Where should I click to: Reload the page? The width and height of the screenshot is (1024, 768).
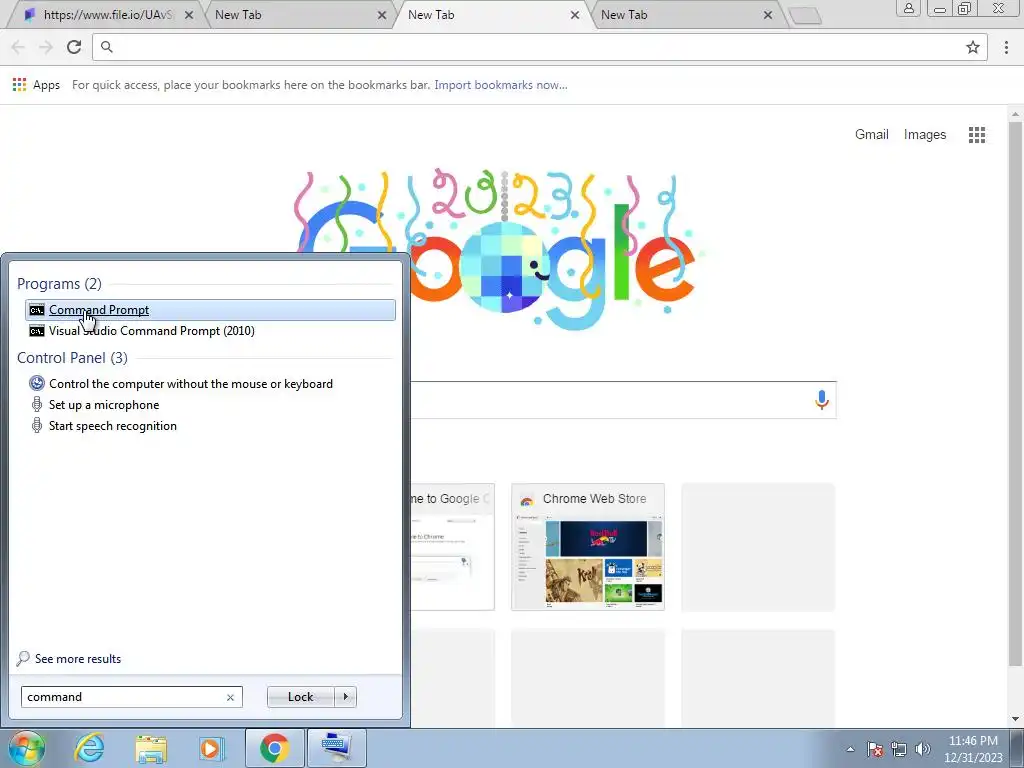coord(74,47)
